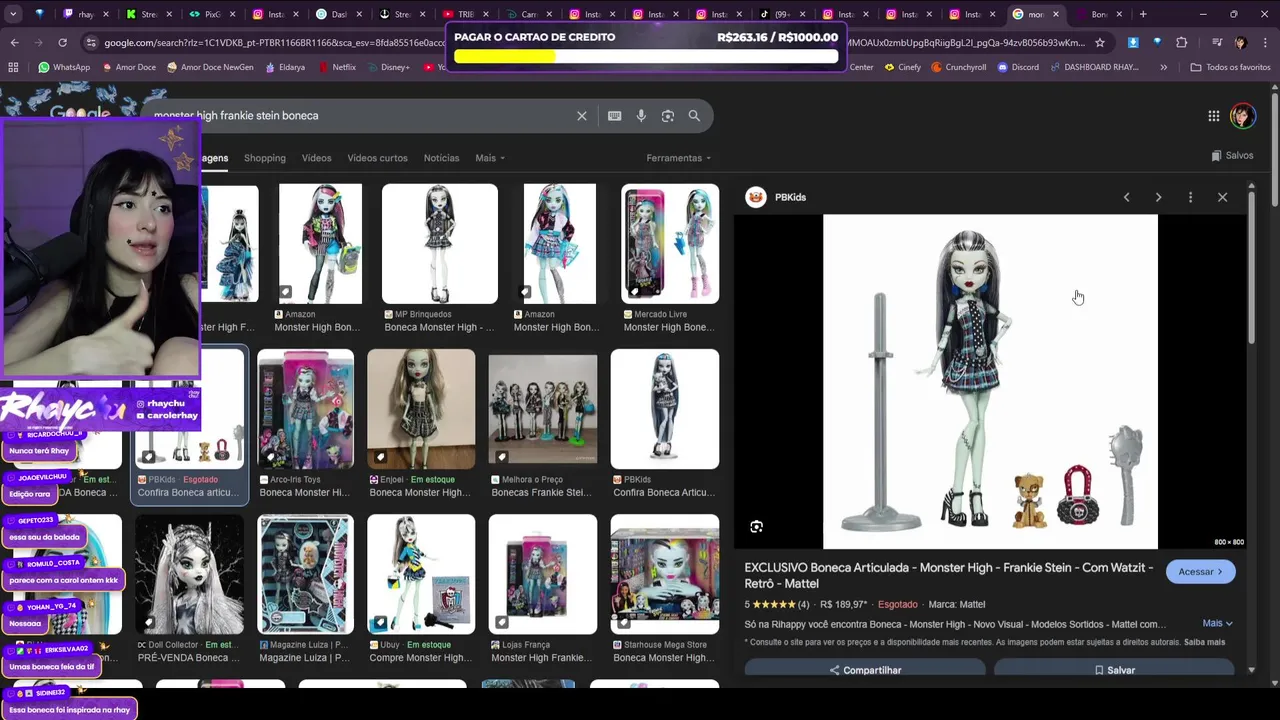1280x720 pixels.
Task: Open Amor Doce NewGen bookmark
Action: click(210, 67)
